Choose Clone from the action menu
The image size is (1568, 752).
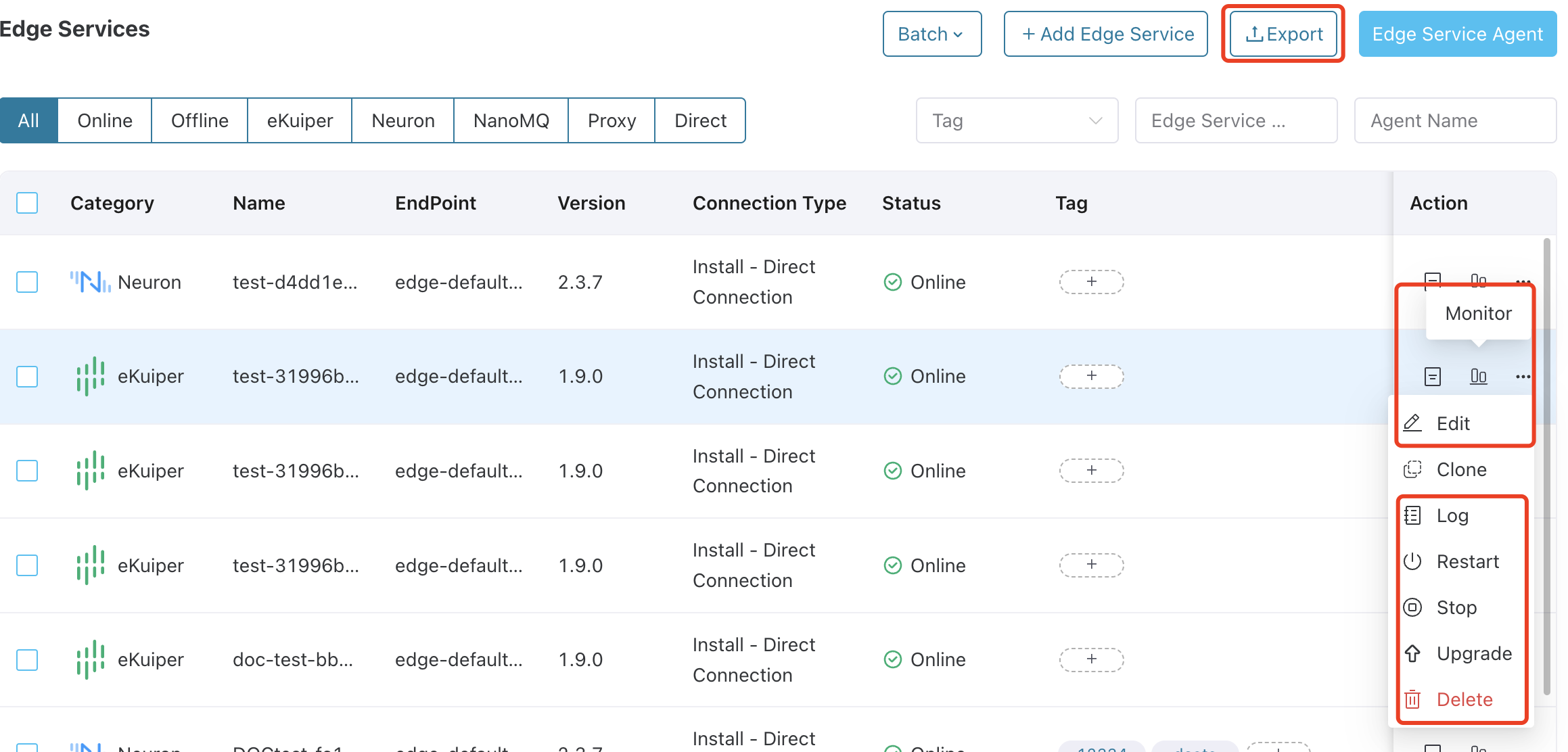click(x=1461, y=469)
